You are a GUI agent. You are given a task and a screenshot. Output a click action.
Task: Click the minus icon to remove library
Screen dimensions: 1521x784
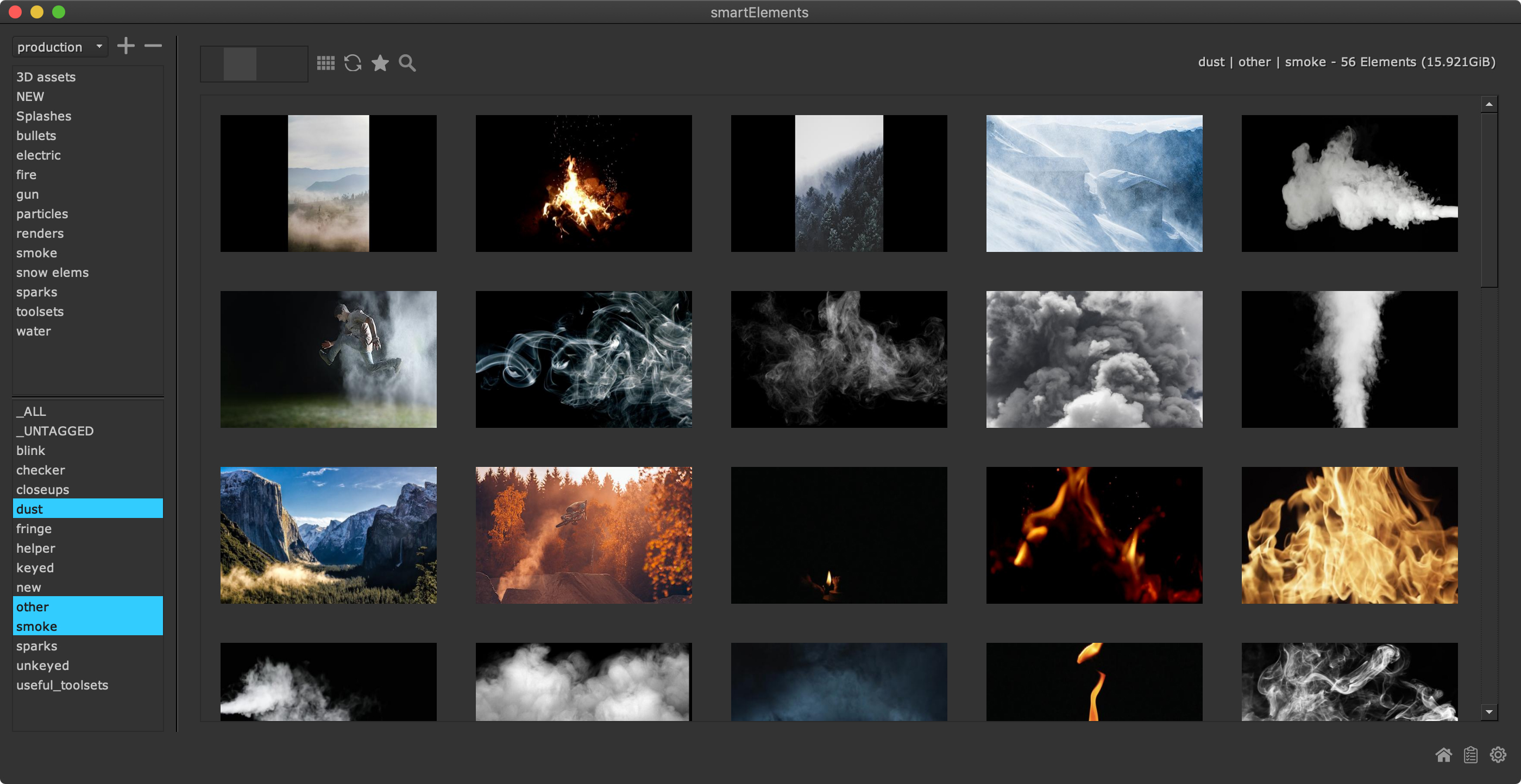coord(153,46)
